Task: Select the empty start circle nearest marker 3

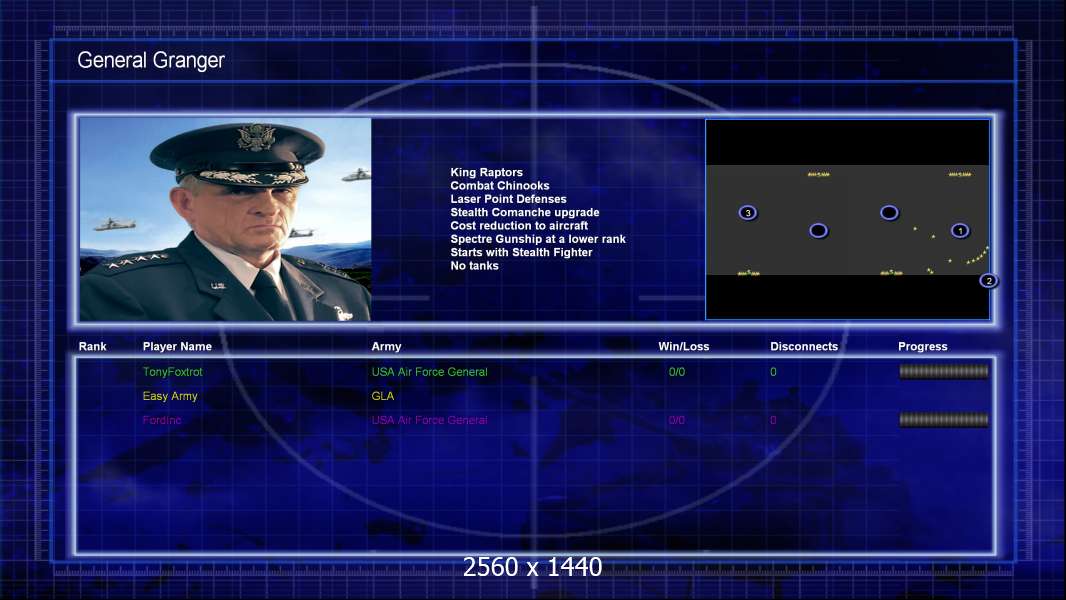Action: pyautogui.click(x=819, y=230)
